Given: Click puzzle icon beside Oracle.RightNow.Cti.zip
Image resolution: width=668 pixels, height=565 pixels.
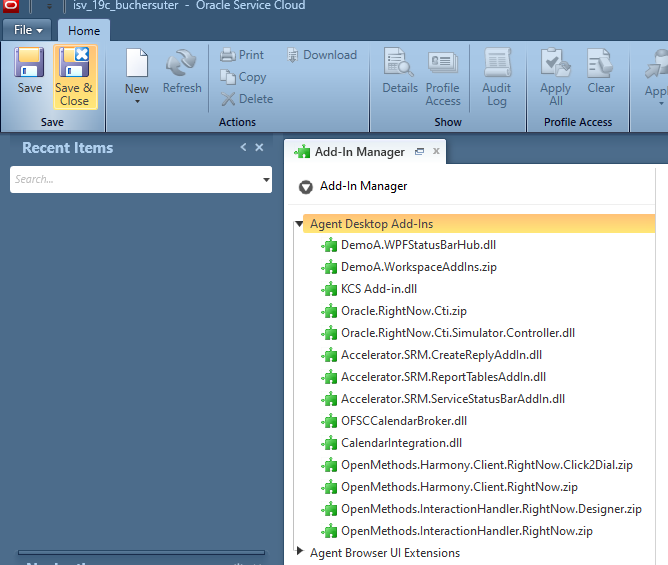Looking at the screenshot, I should click(x=329, y=311).
